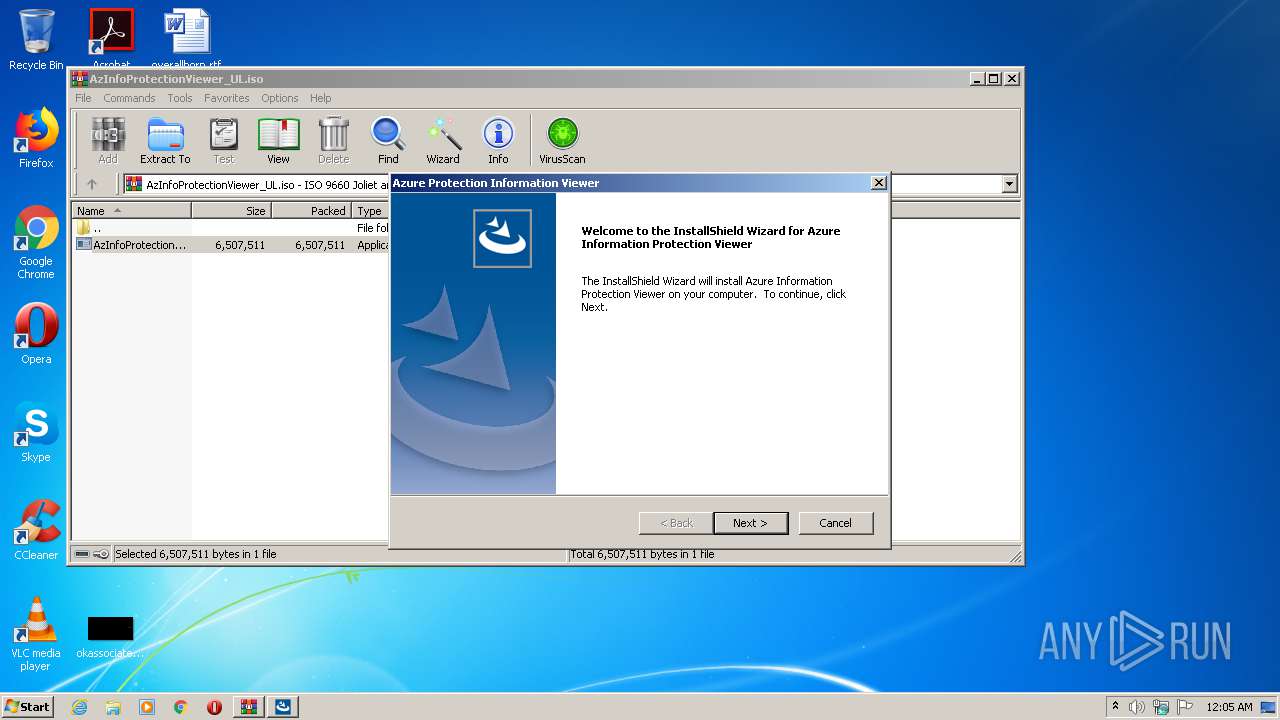Open the File menu in WinRAR
Screen dimensions: 1280x720
tap(83, 98)
